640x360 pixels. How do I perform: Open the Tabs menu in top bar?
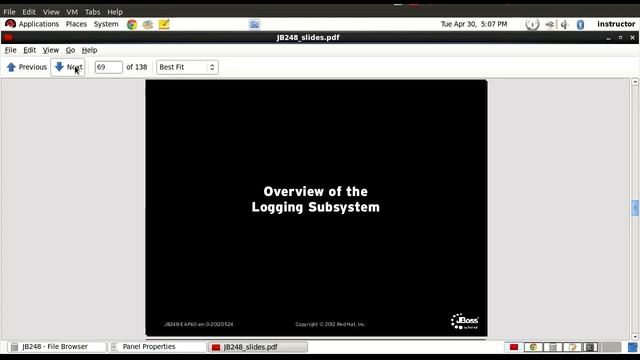pos(92,12)
